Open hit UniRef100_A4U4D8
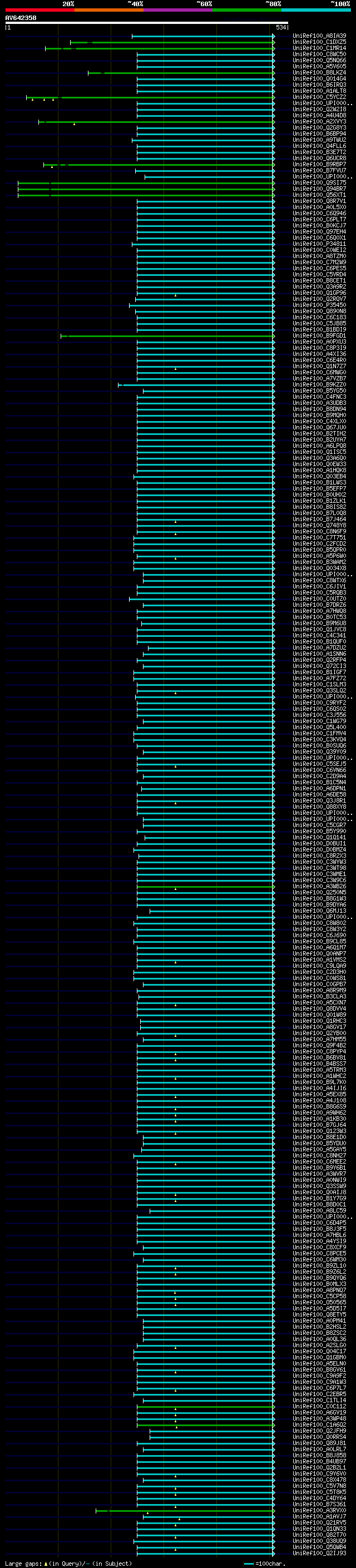Viewport: 356px width, 1568px height. tap(319, 116)
